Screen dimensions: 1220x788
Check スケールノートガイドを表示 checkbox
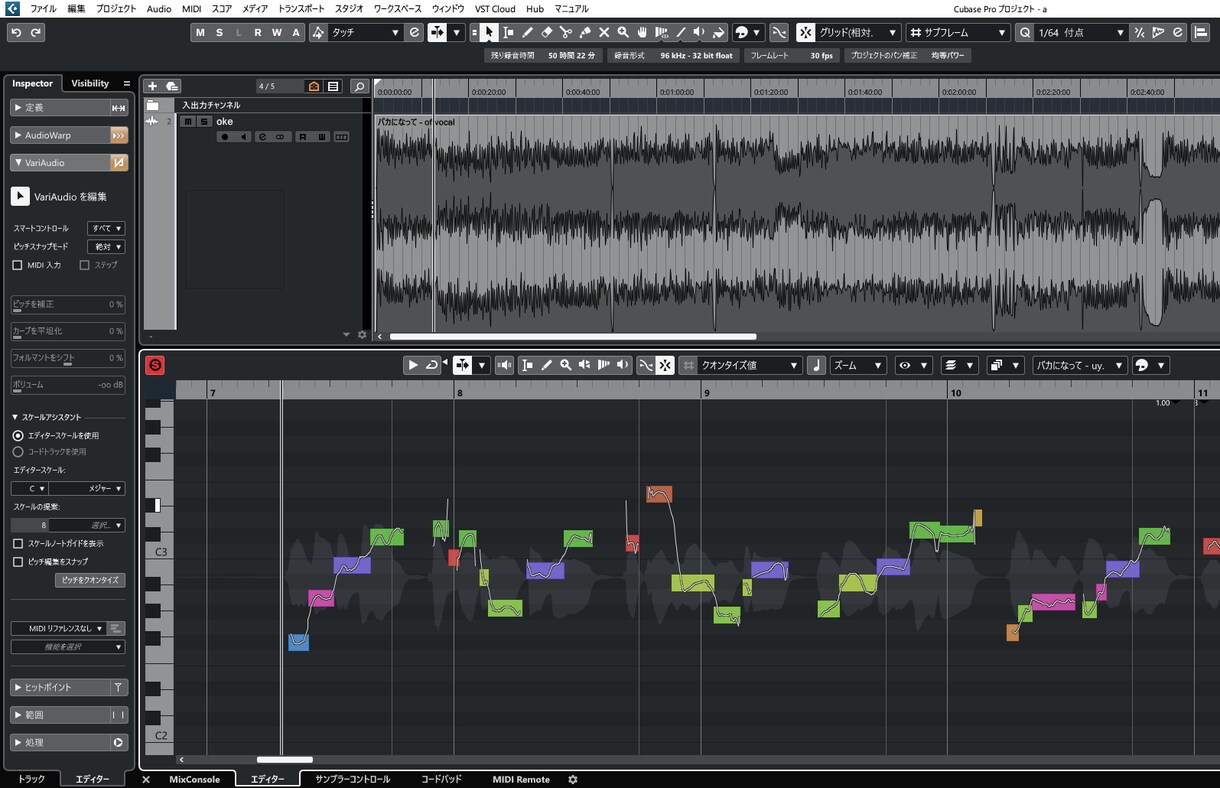click(x=18, y=543)
